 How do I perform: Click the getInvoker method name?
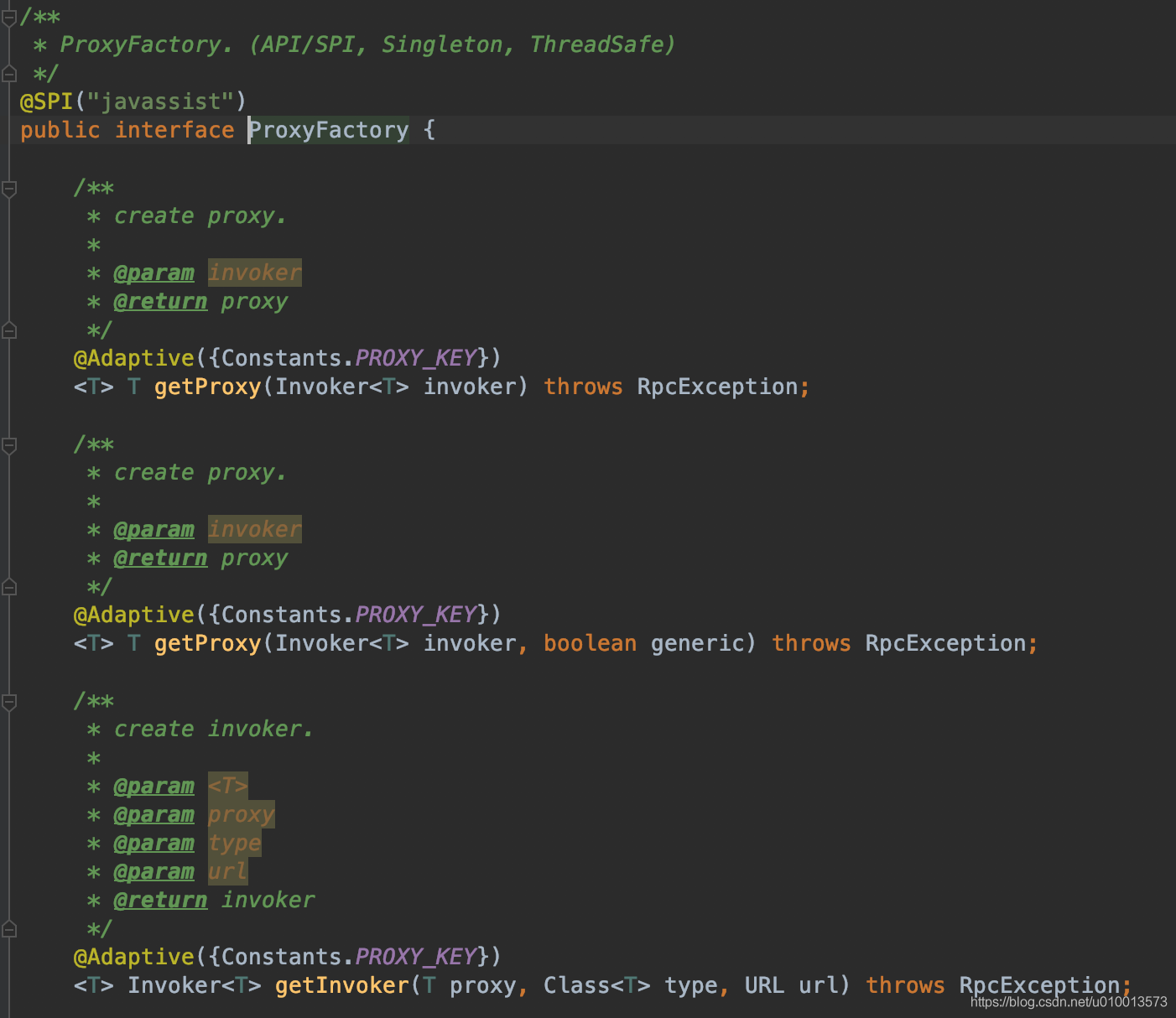point(341,985)
